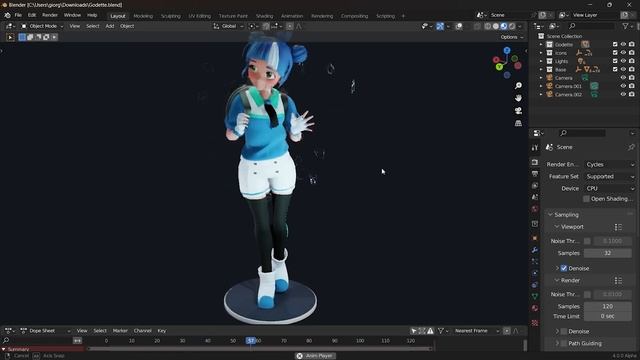Screen dimensions: 640x360
Task: Hide Camera.001 in viewport via eye icon
Action: (623, 86)
